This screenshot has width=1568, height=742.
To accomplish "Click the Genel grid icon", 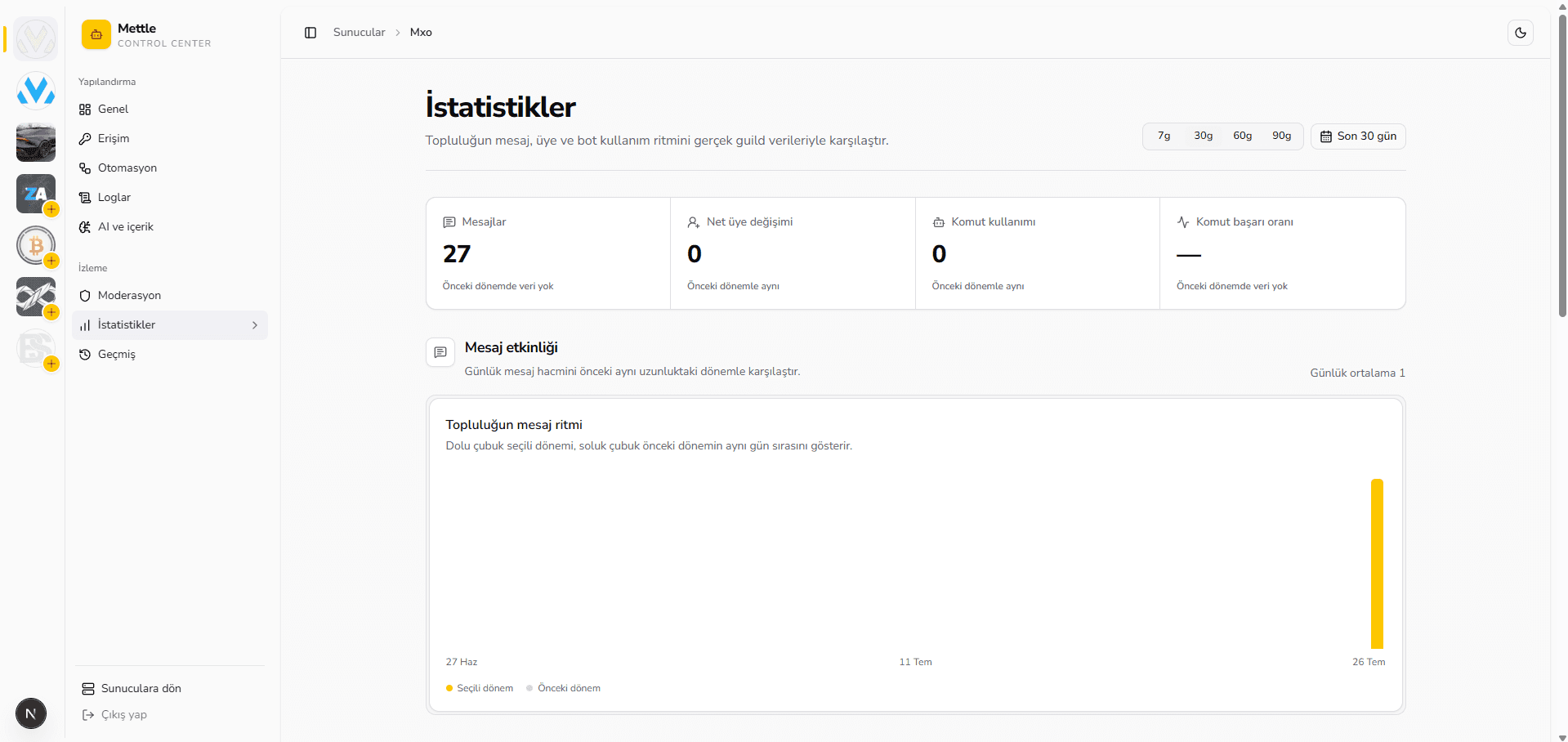I will coord(85,110).
